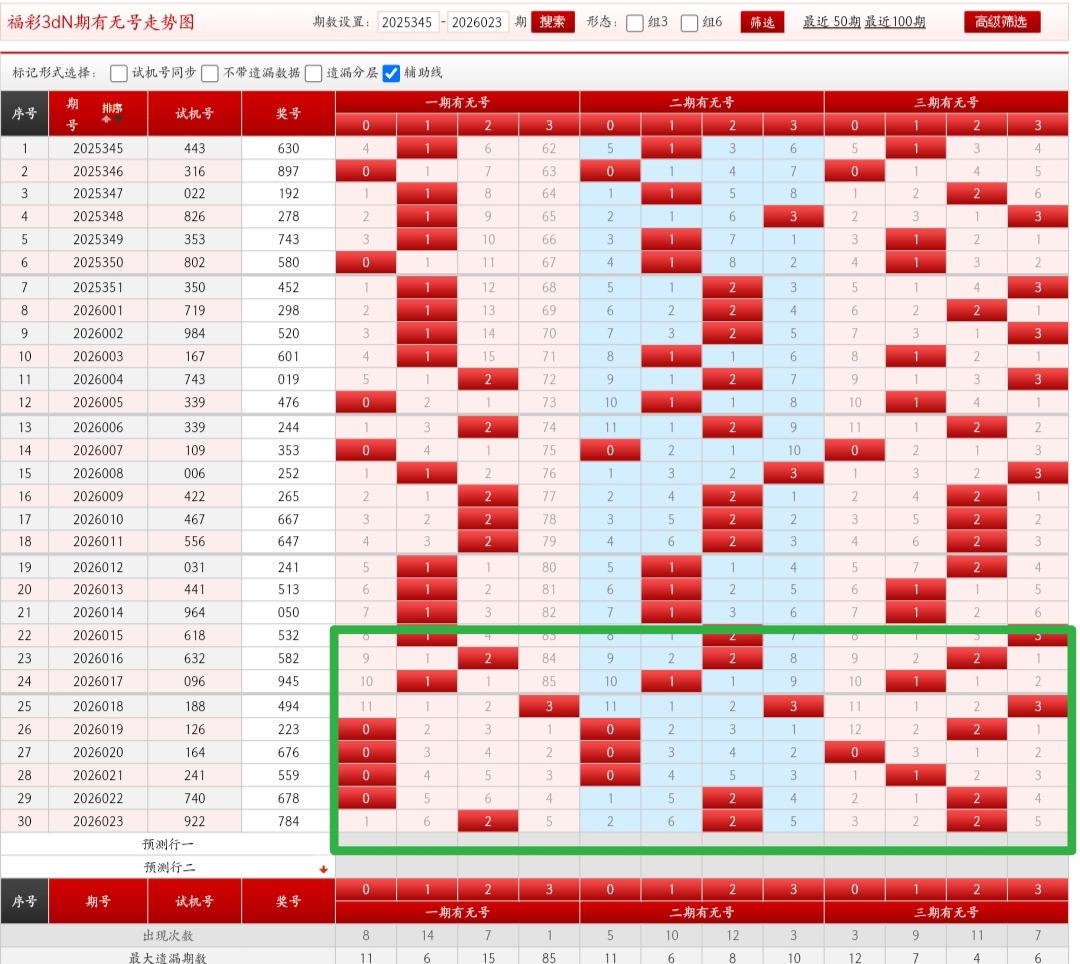Select period cell 2025348
Viewport: 1080px width, 964px height.
point(98,216)
